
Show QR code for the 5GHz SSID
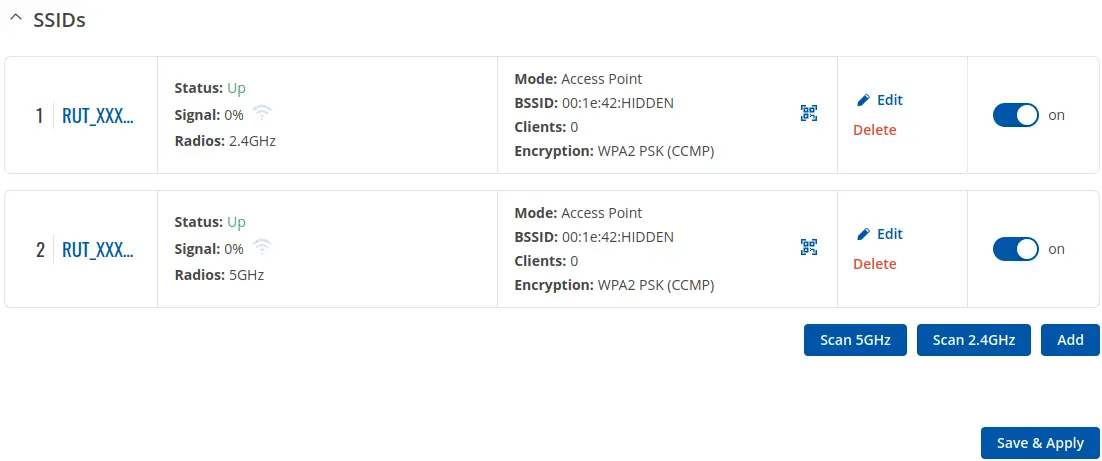[x=809, y=247]
